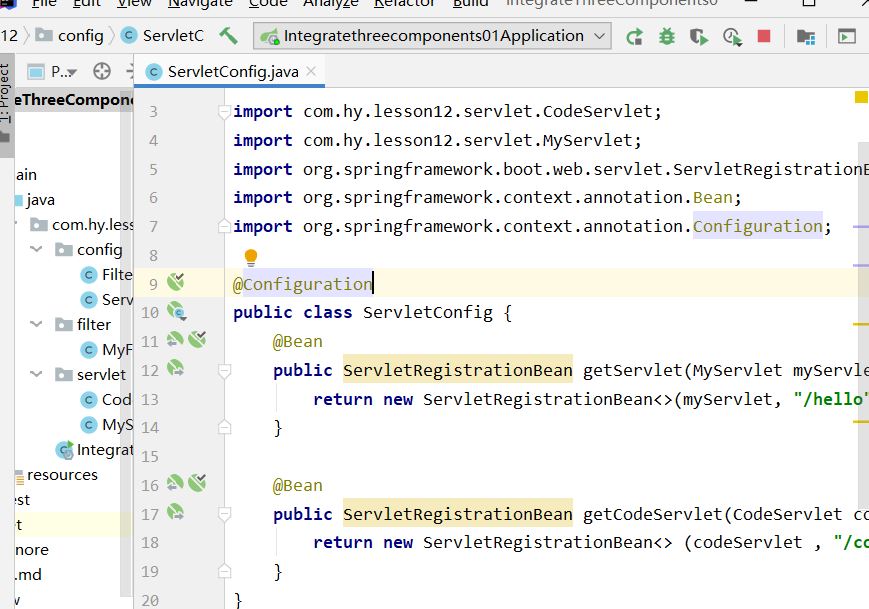The width and height of the screenshot is (869, 609).
Task: Rerun the application with the green arrow icon
Action: pyautogui.click(x=635, y=37)
